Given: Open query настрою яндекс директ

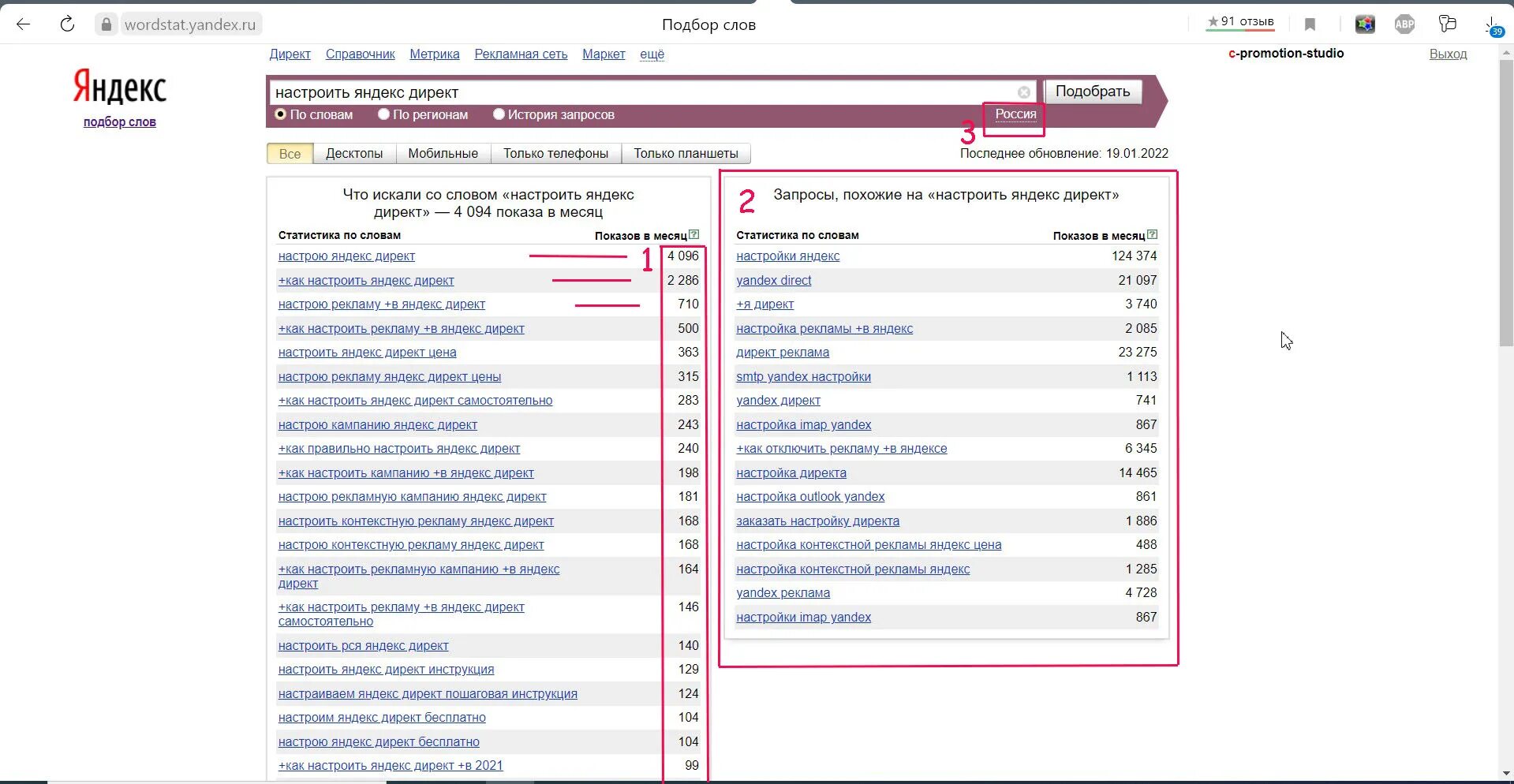Looking at the screenshot, I should (x=346, y=256).
